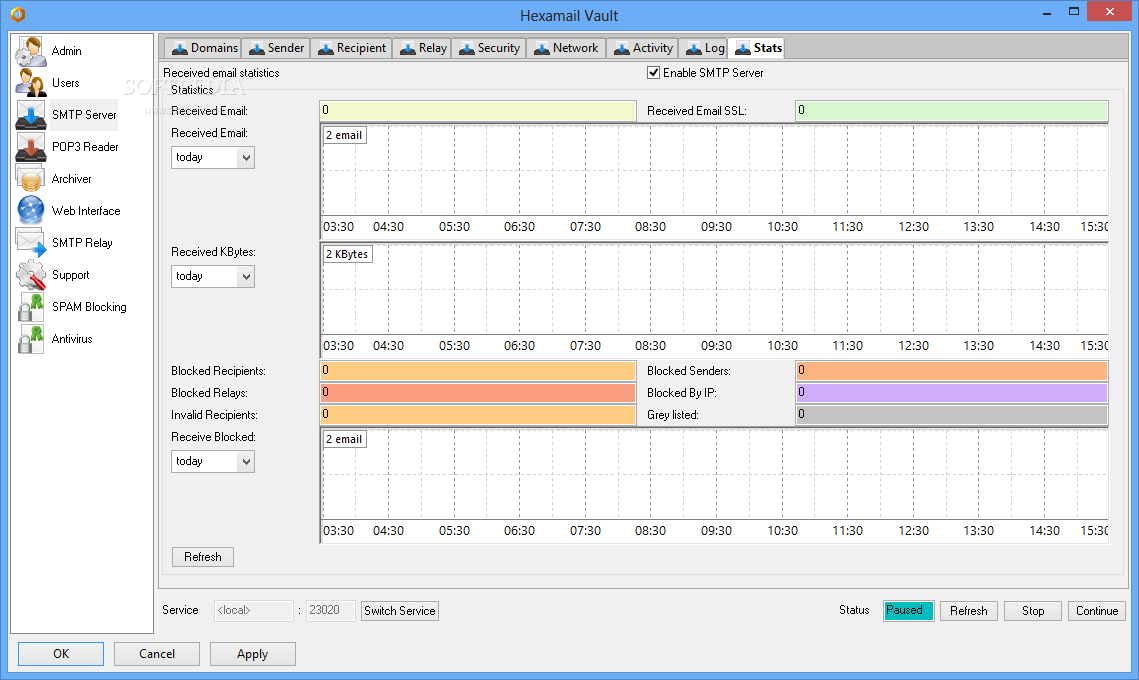
Task: Click the Stats tab label
Action: click(x=768, y=48)
